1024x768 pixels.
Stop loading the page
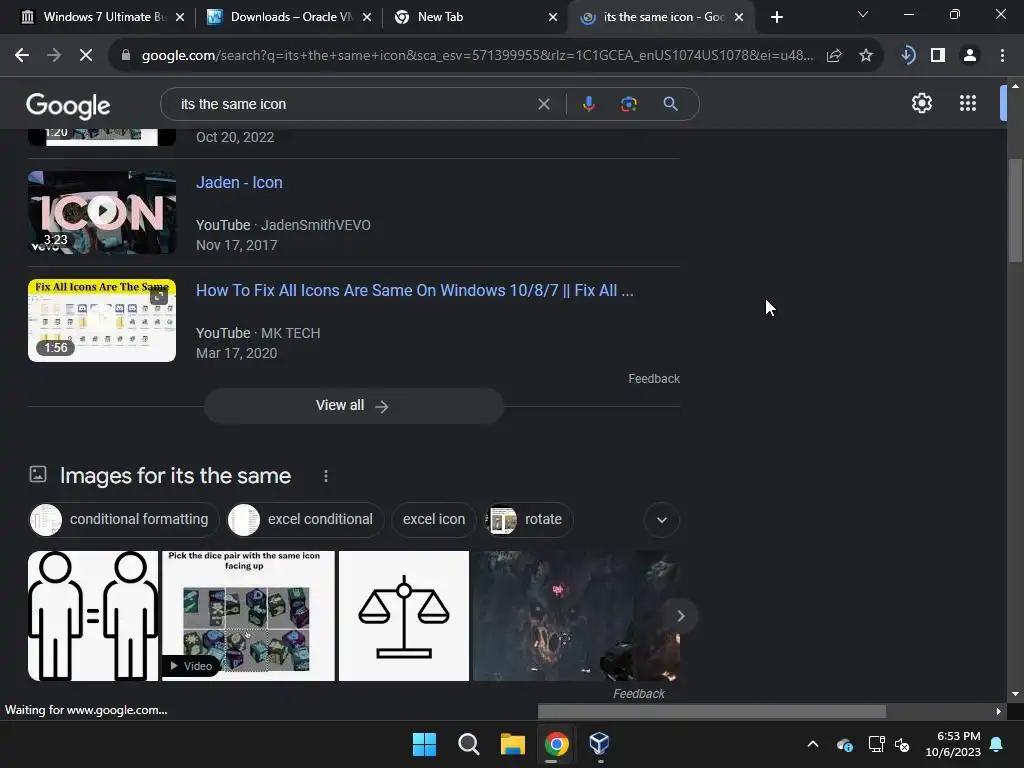point(86,56)
